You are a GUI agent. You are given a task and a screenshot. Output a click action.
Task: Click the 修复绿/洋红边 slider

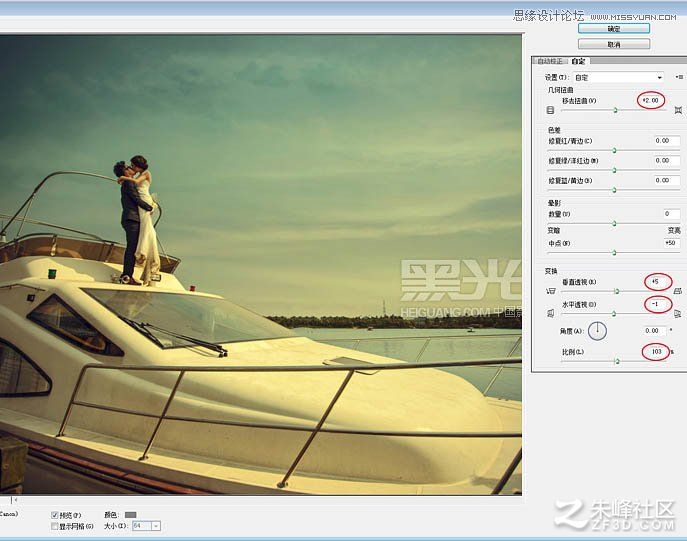click(x=614, y=170)
